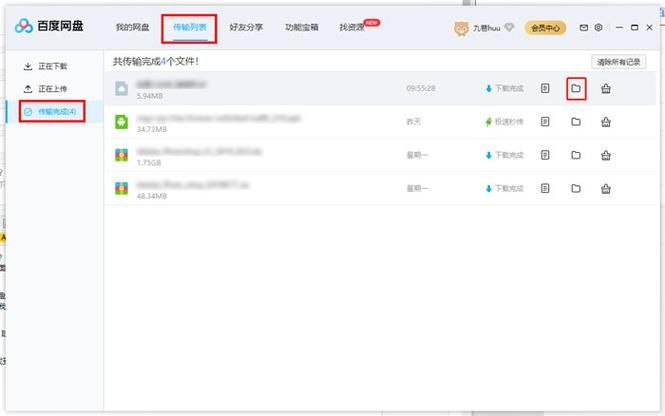665x416 pixels.
Task: Open the 会员中心 button
Action: point(545,28)
